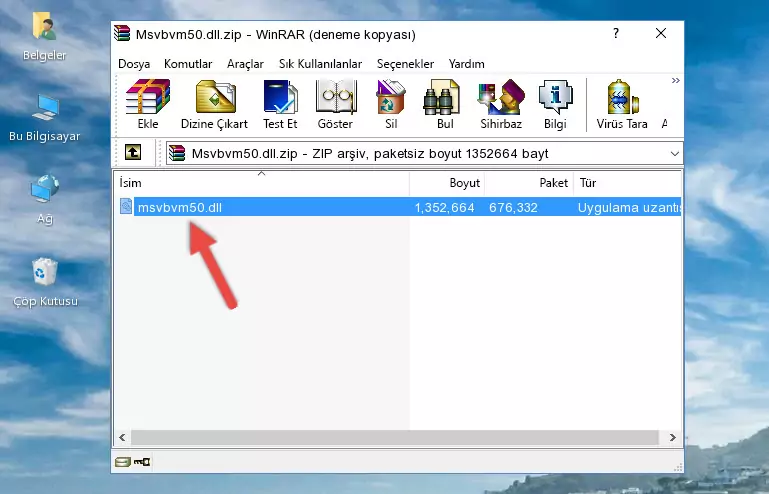The image size is (769, 494).
Task: Select Bu Bilgisayar desktop icon
Action: pyautogui.click(x=45, y=118)
